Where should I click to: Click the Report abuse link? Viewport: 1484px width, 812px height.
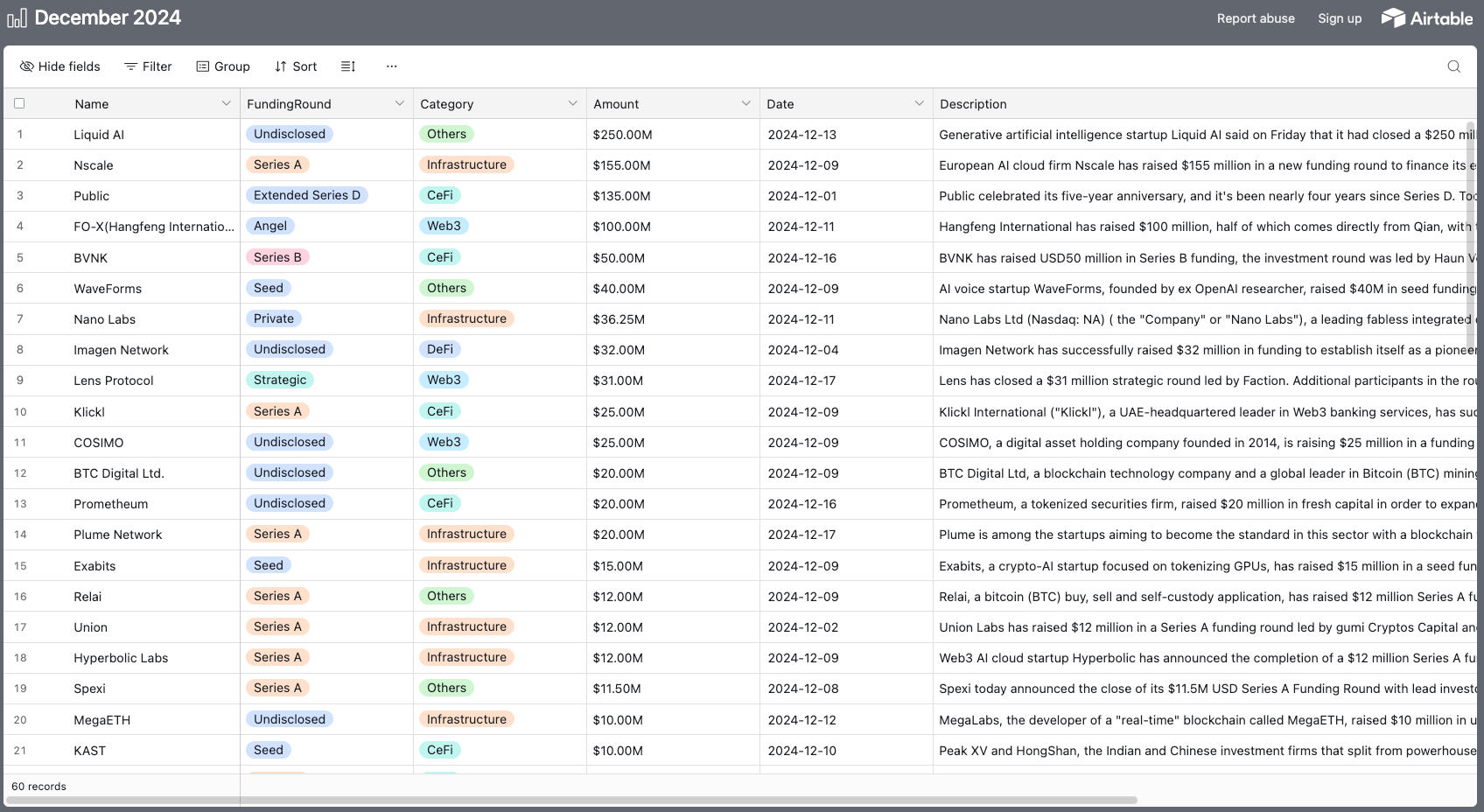(1256, 18)
